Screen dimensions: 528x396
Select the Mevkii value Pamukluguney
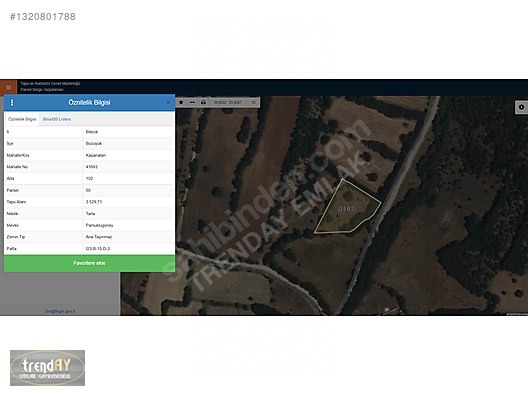click(99, 225)
